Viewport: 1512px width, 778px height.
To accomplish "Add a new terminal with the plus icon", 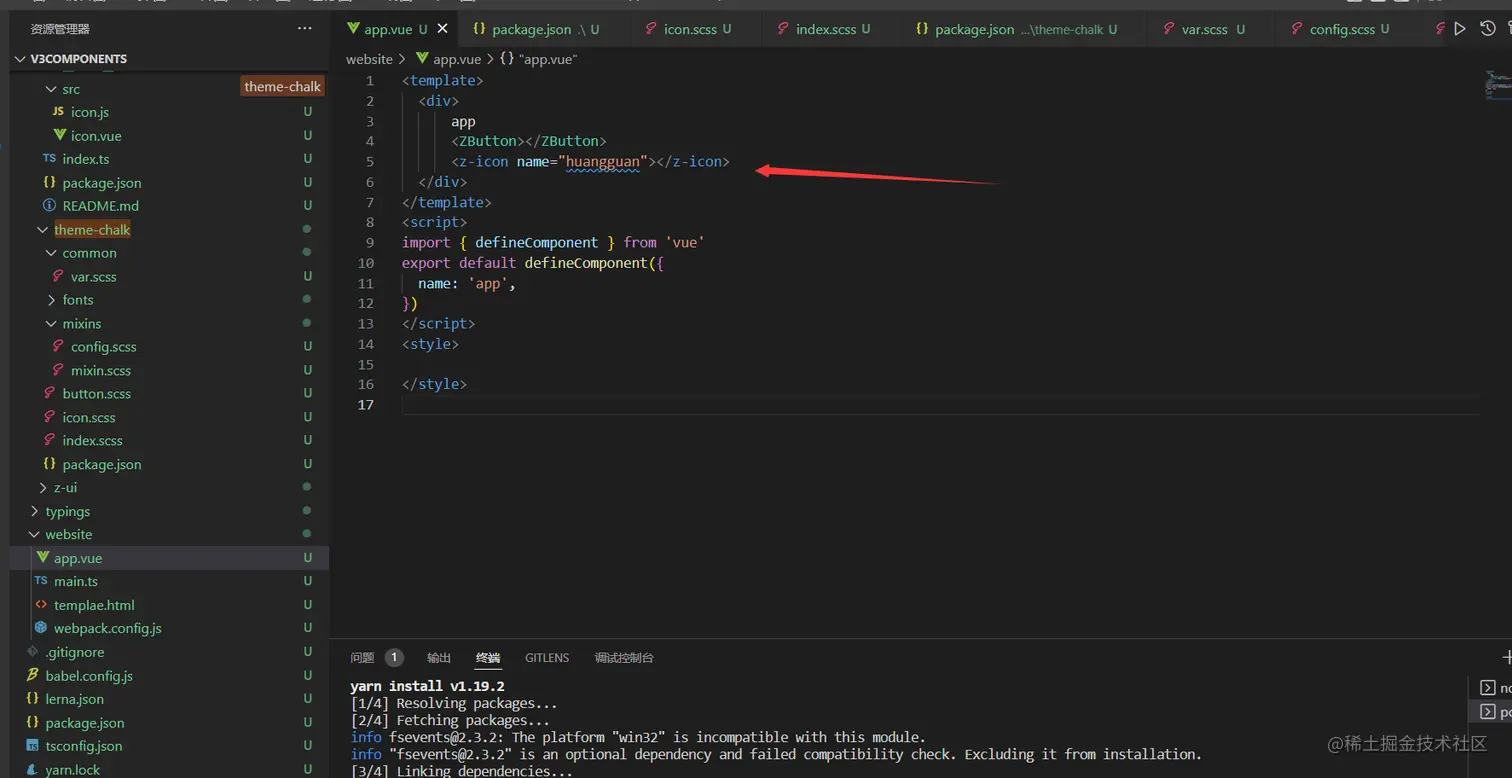I will (x=1507, y=657).
